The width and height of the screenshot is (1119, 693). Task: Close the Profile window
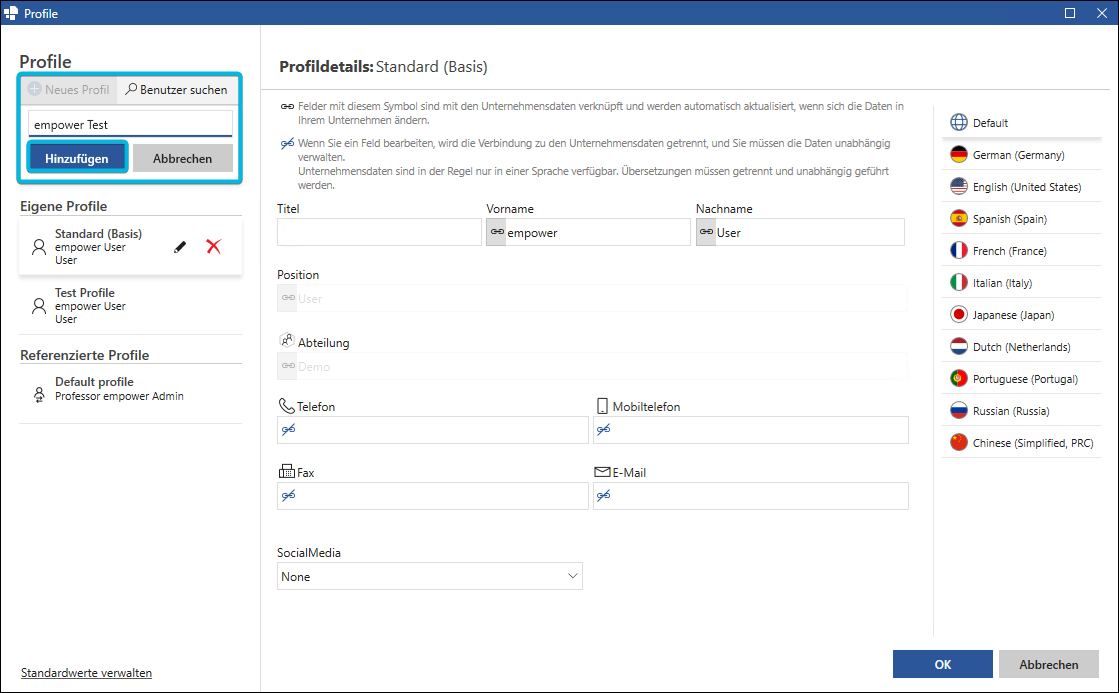pos(1102,13)
